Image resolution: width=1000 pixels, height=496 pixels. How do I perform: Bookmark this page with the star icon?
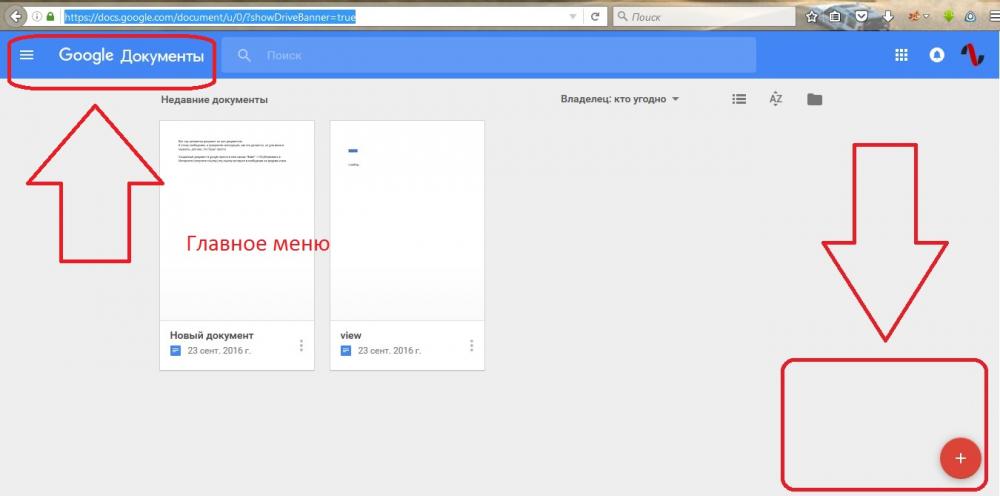pyautogui.click(x=812, y=17)
